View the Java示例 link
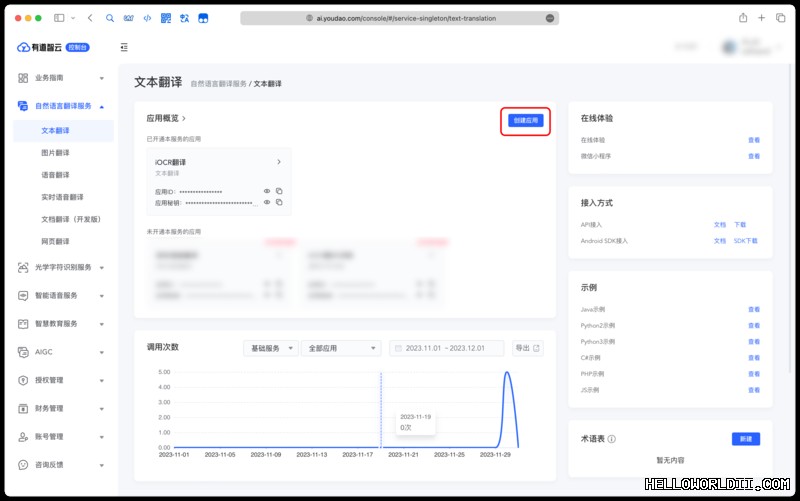This screenshot has width=800, height=501. point(754,309)
